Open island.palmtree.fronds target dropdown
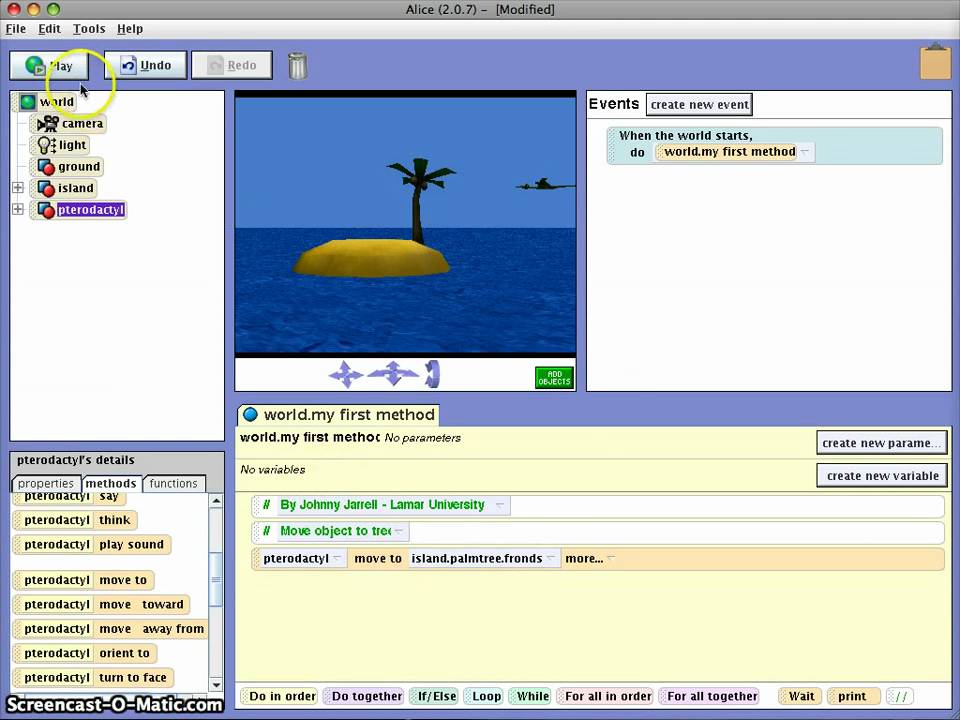 click(x=551, y=558)
